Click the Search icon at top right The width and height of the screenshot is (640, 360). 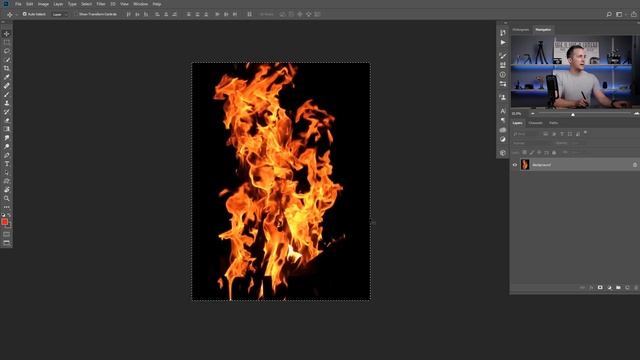click(x=609, y=14)
